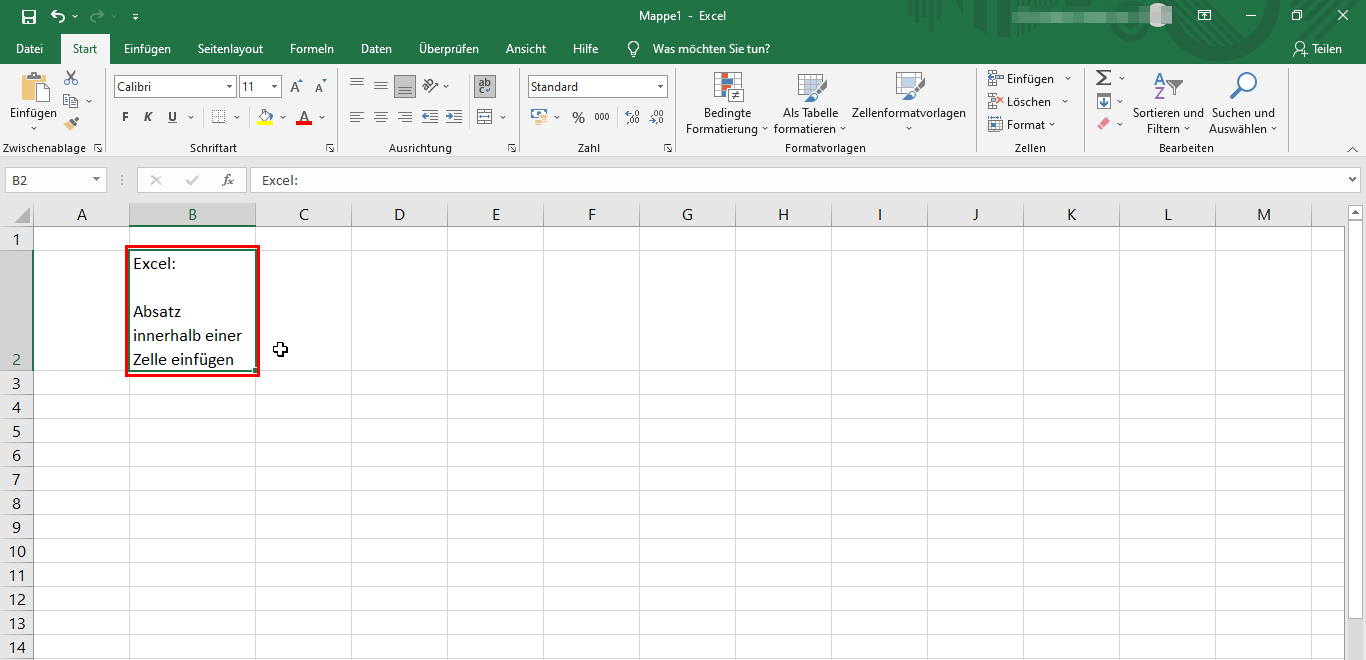Click the merge and center icon
Screen dimensions: 1366x660
pos(485,117)
